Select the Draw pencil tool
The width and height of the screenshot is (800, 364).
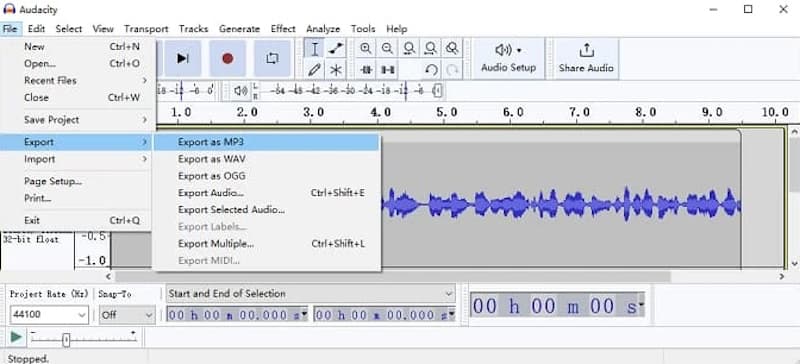click(x=315, y=69)
